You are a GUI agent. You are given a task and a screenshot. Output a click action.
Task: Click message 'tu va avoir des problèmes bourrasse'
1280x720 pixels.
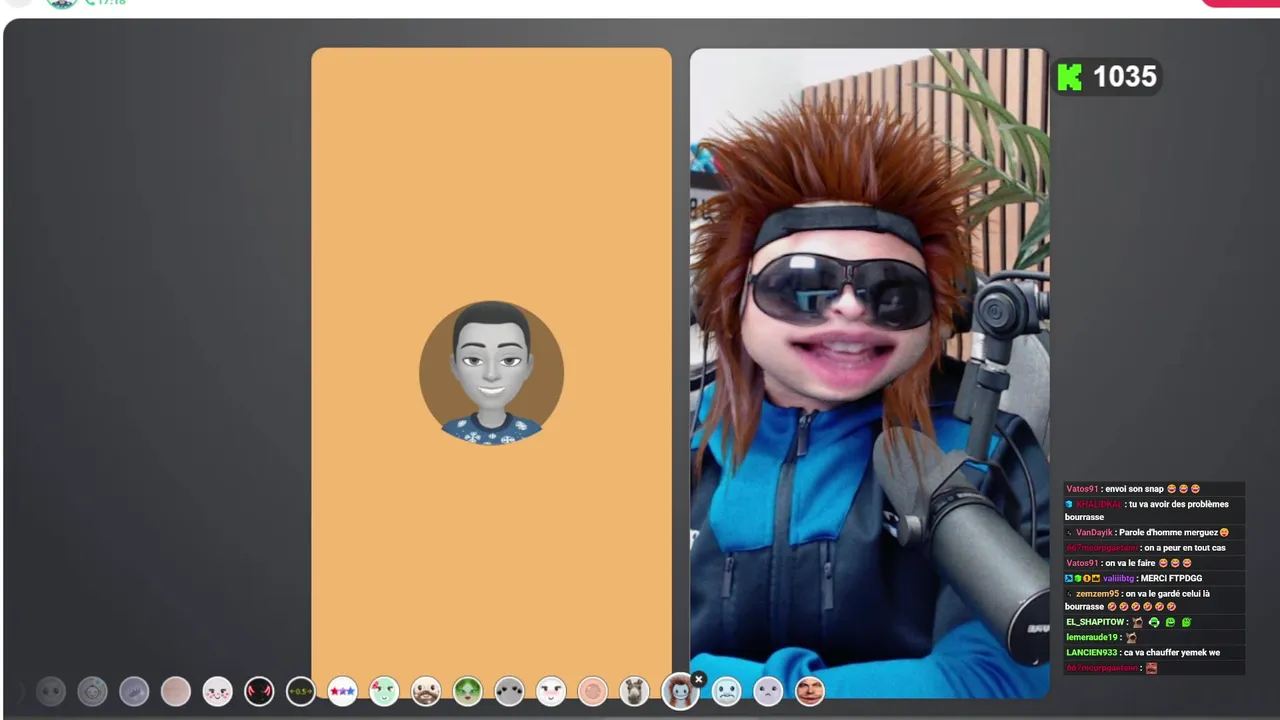pos(1147,511)
